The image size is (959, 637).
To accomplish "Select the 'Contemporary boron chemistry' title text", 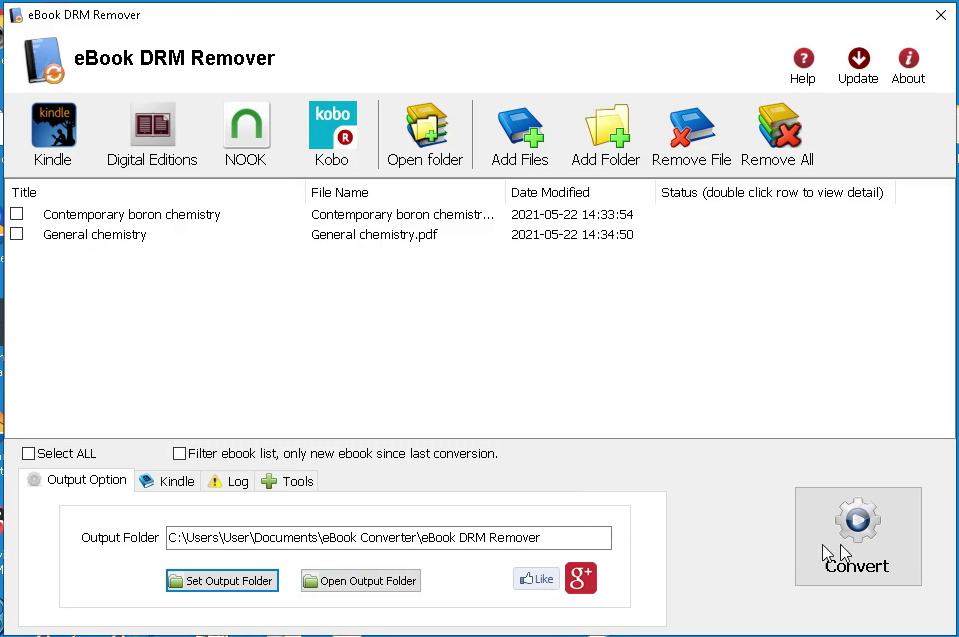I will pos(131,215).
